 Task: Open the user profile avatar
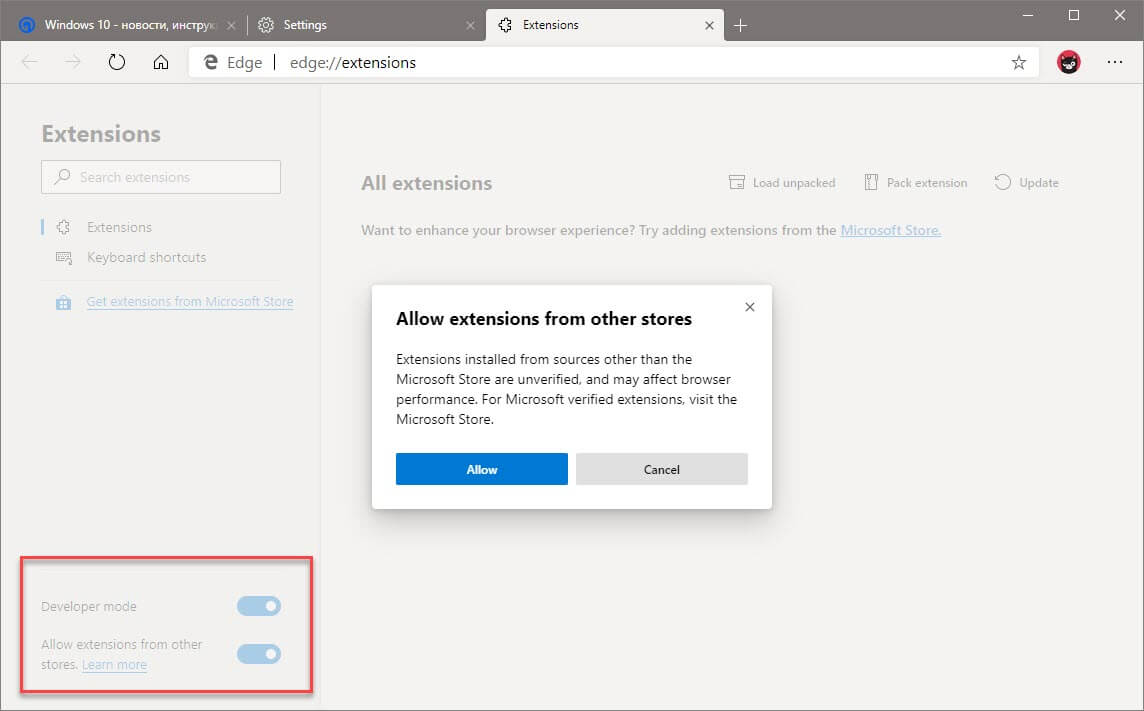point(1069,62)
